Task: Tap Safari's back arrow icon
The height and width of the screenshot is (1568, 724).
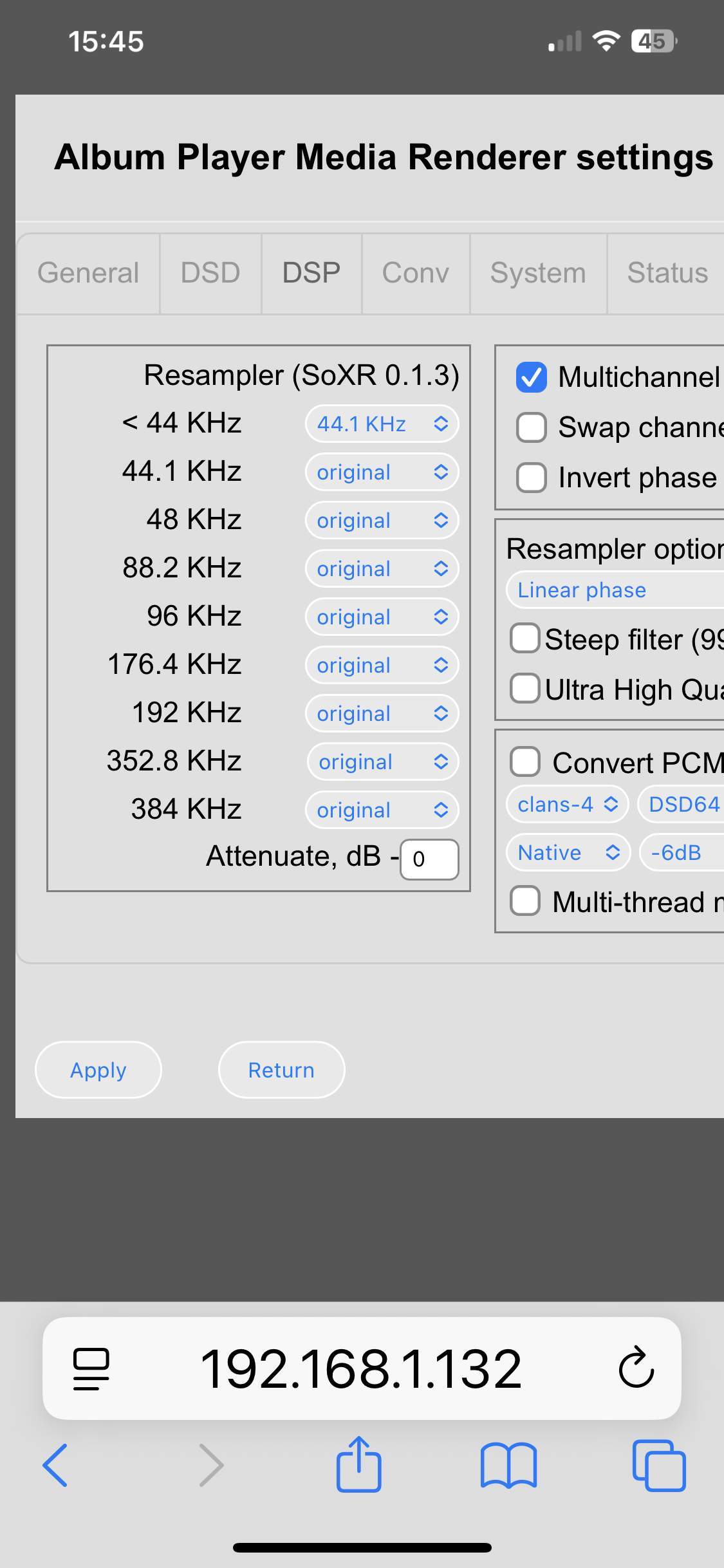Action: point(55,1465)
